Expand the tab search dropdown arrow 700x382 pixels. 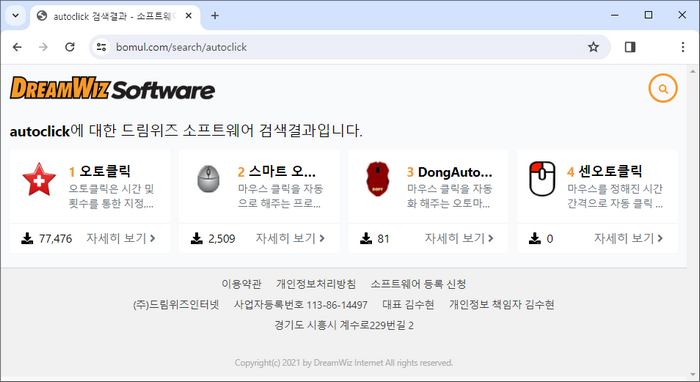pyautogui.click(x=16, y=16)
